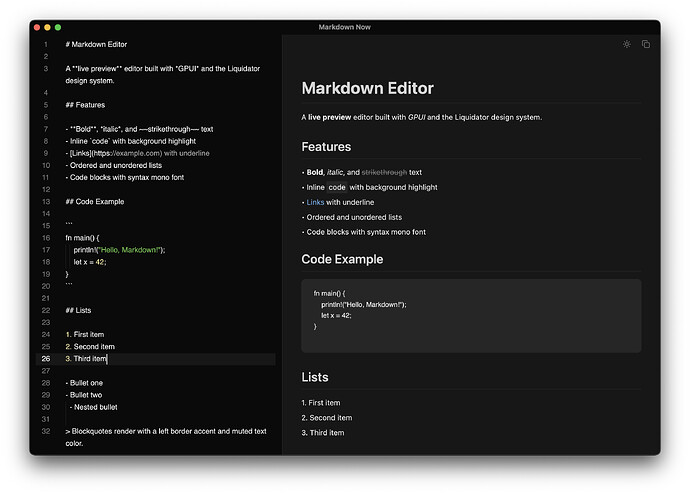Minimize the window with the yellow button
Viewport: 690px width, 494px height.
[47, 27]
